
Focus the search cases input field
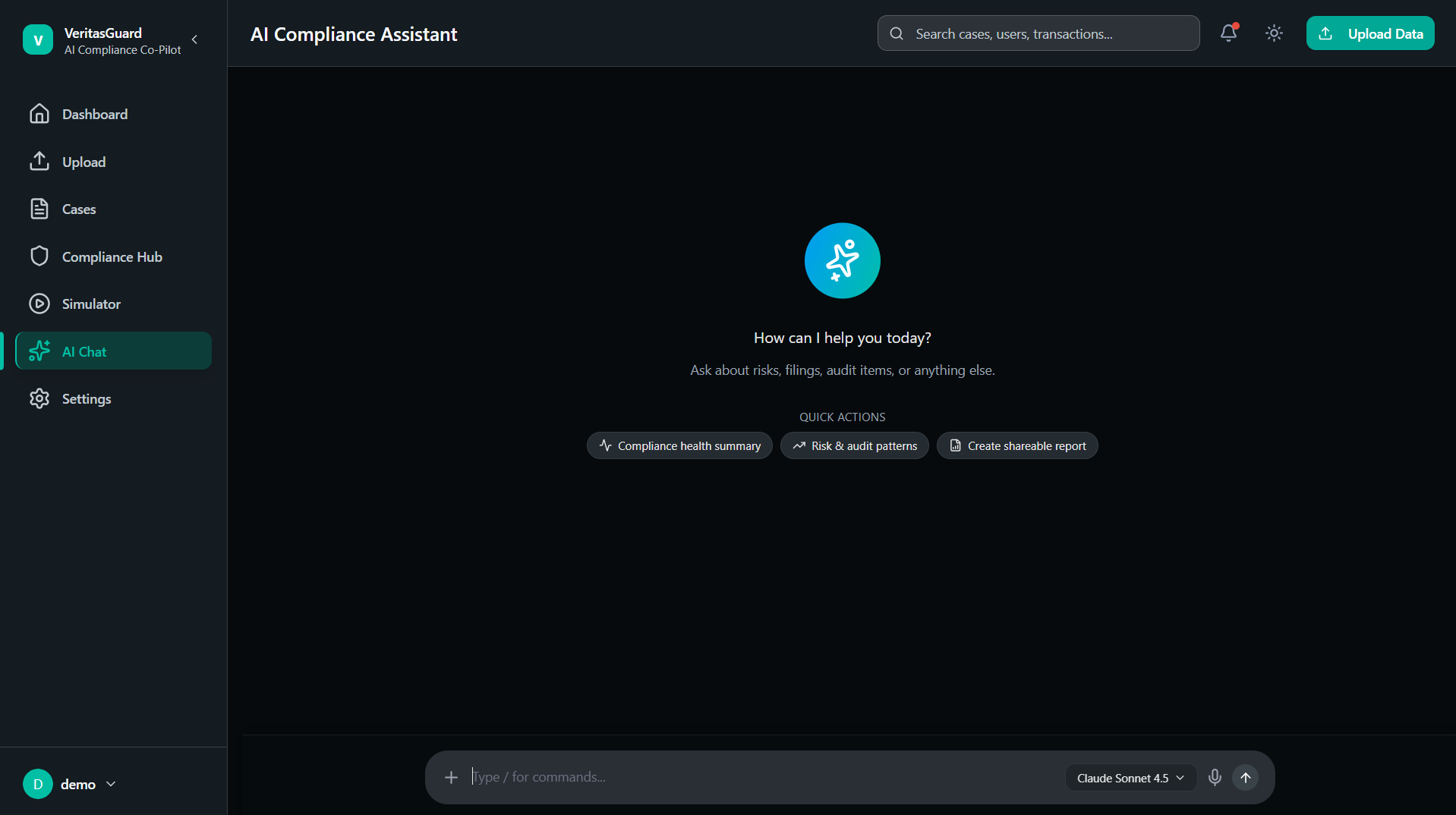[1038, 33]
